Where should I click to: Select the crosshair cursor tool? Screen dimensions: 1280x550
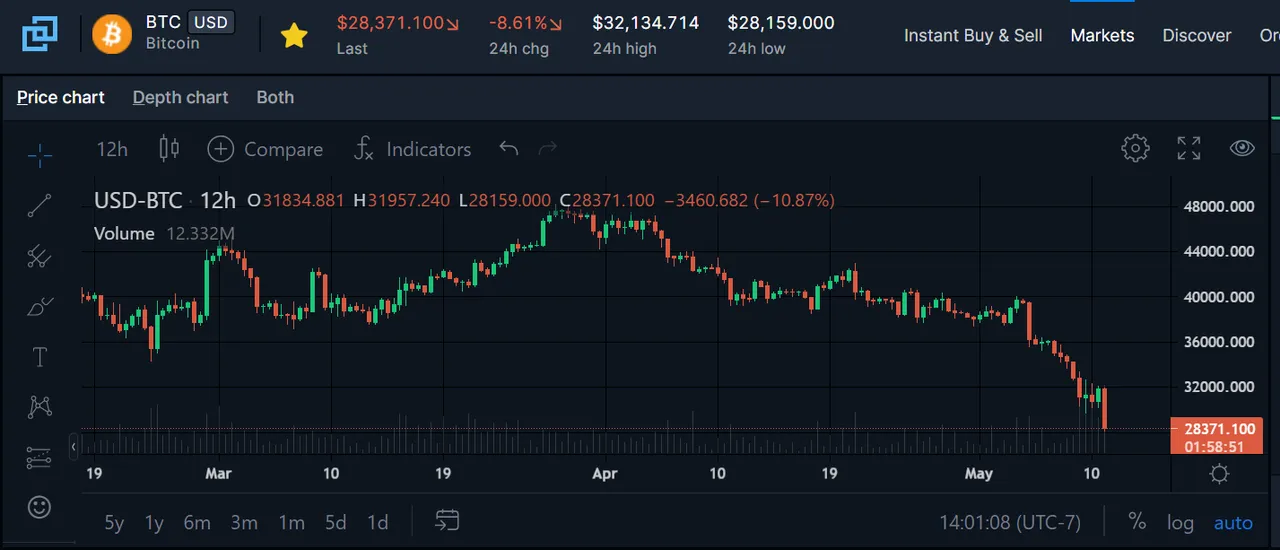pyautogui.click(x=40, y=154)
